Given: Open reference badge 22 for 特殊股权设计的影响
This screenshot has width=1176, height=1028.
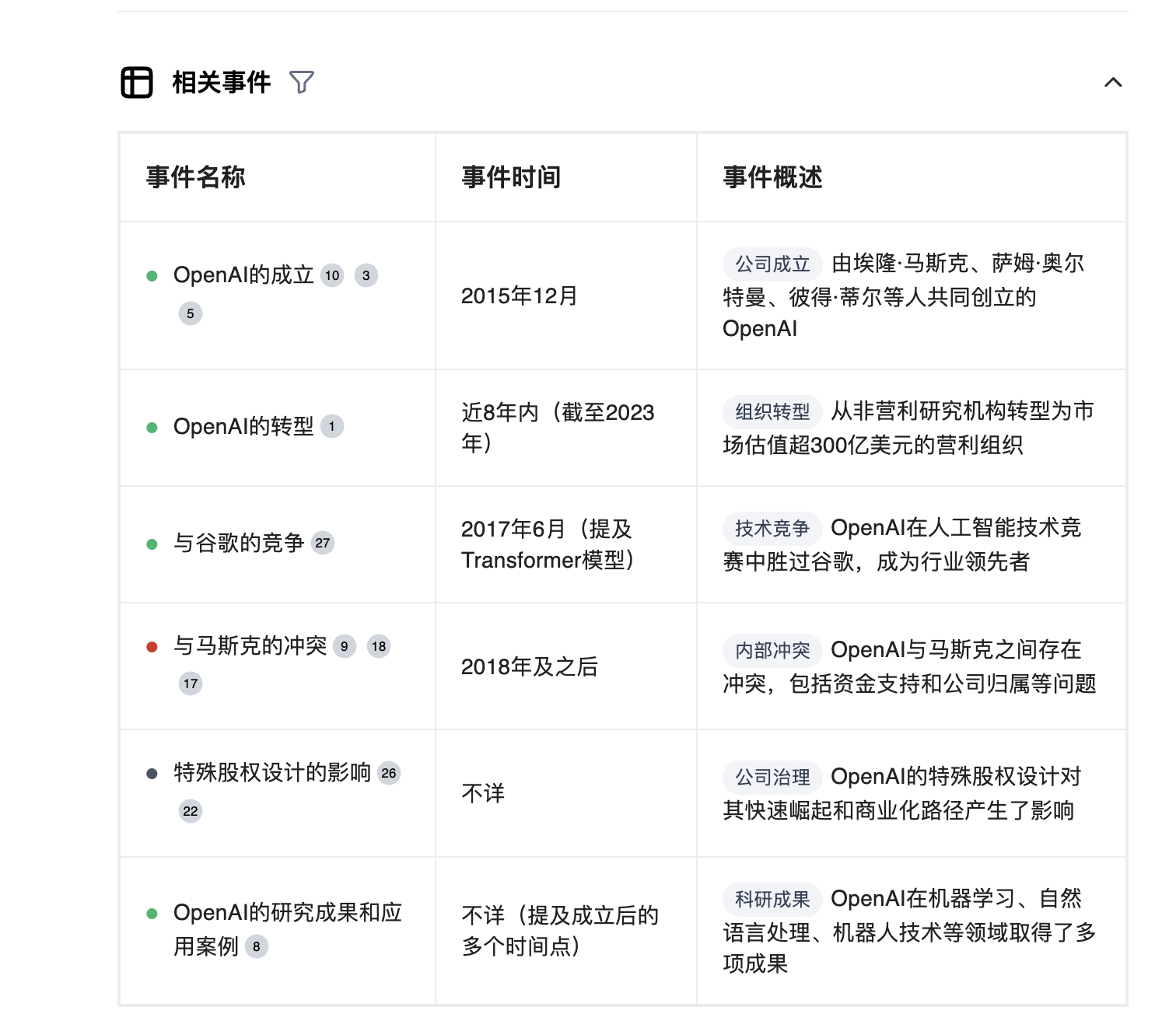Looking at the screenshot, I should pyautogui.click(x=191, y=811).
